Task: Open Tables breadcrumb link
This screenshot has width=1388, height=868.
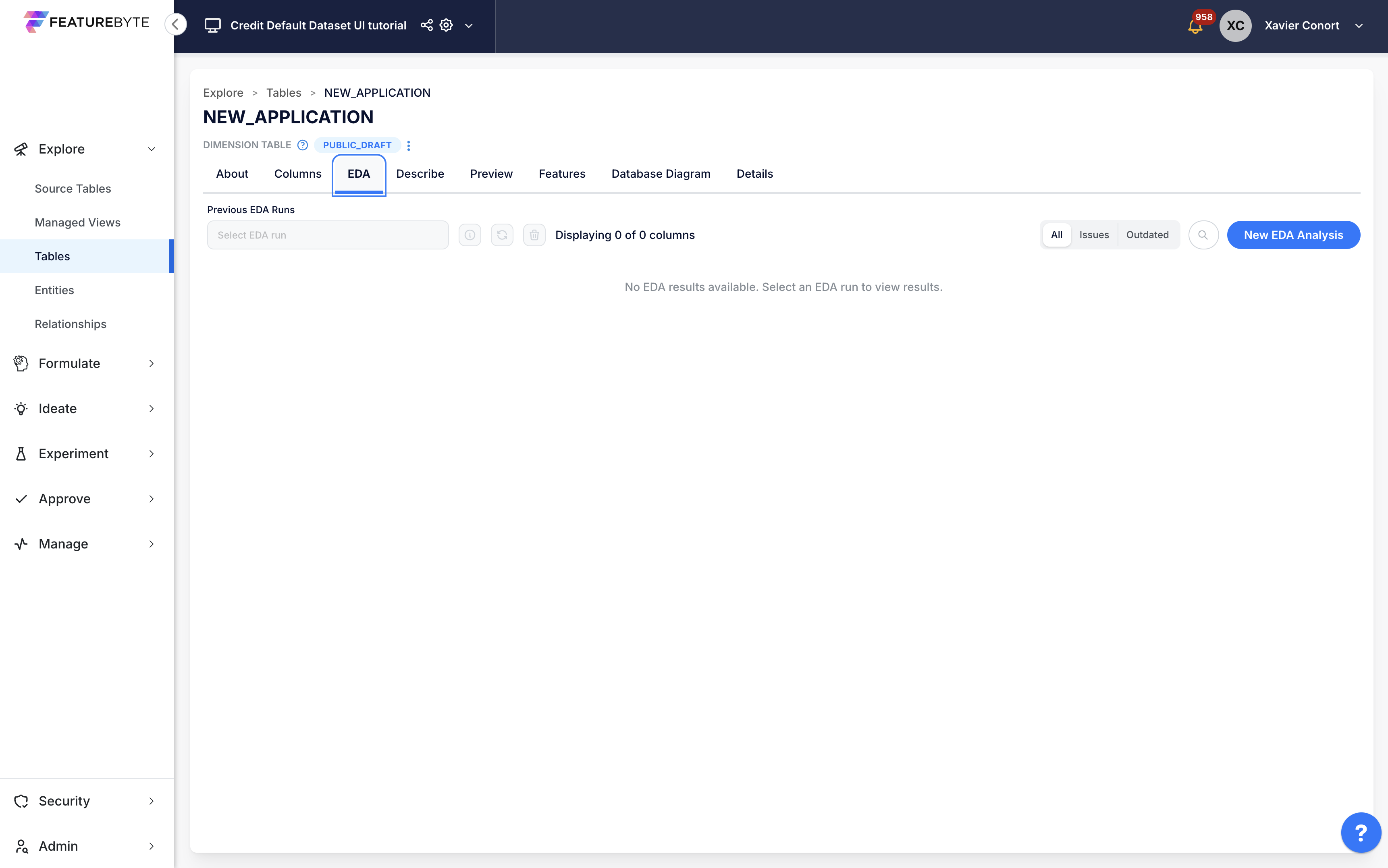Action: [284, 93]
